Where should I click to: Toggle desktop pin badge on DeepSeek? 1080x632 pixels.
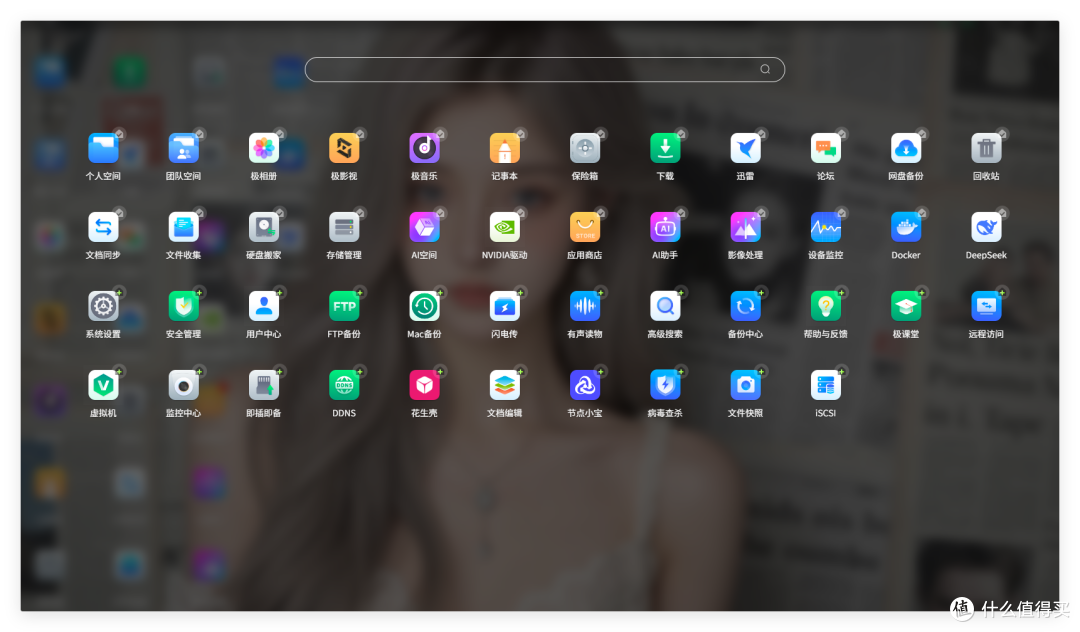click(x=1002, y=213)
